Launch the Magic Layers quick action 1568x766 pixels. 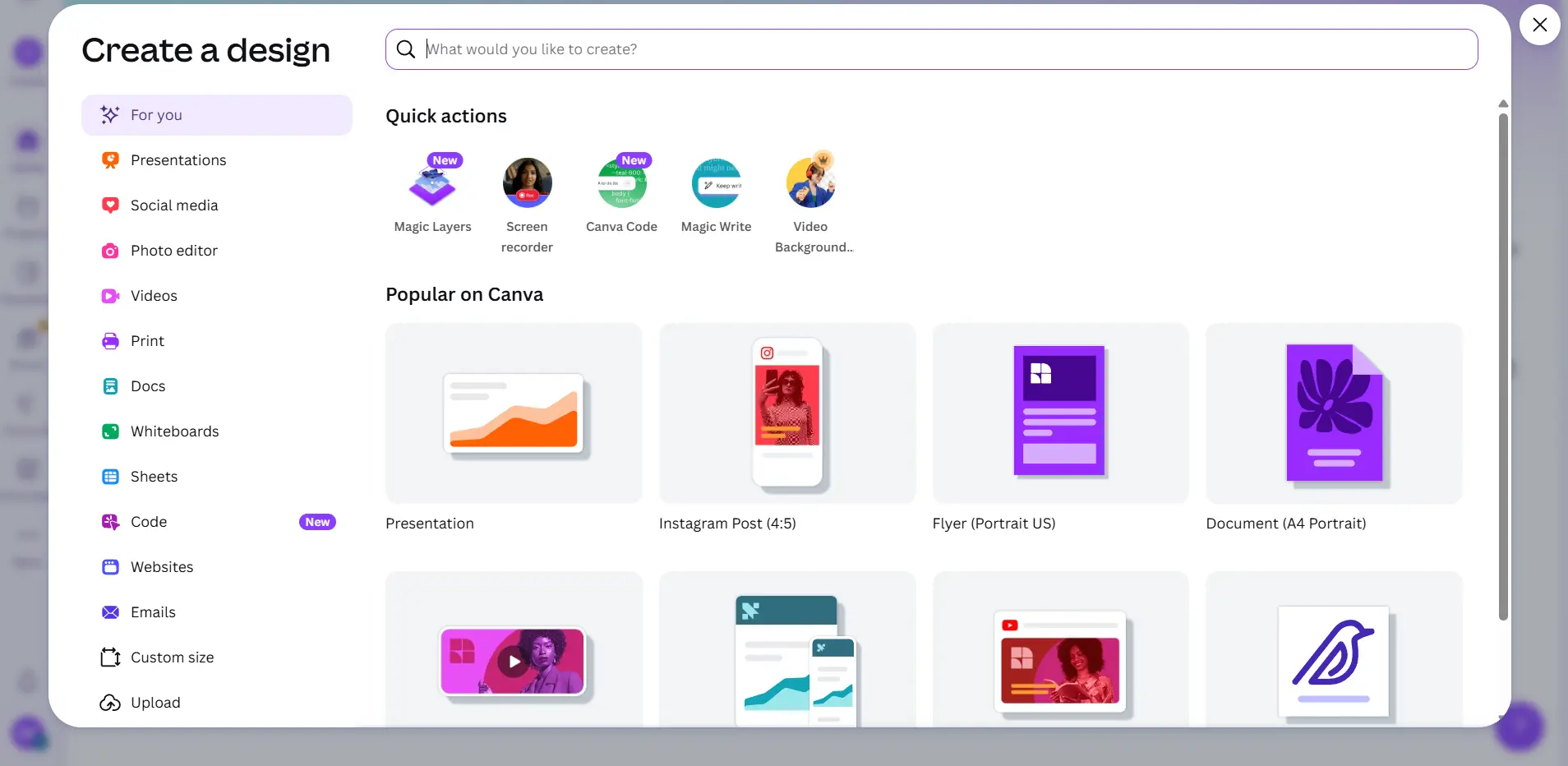(432, 194)
